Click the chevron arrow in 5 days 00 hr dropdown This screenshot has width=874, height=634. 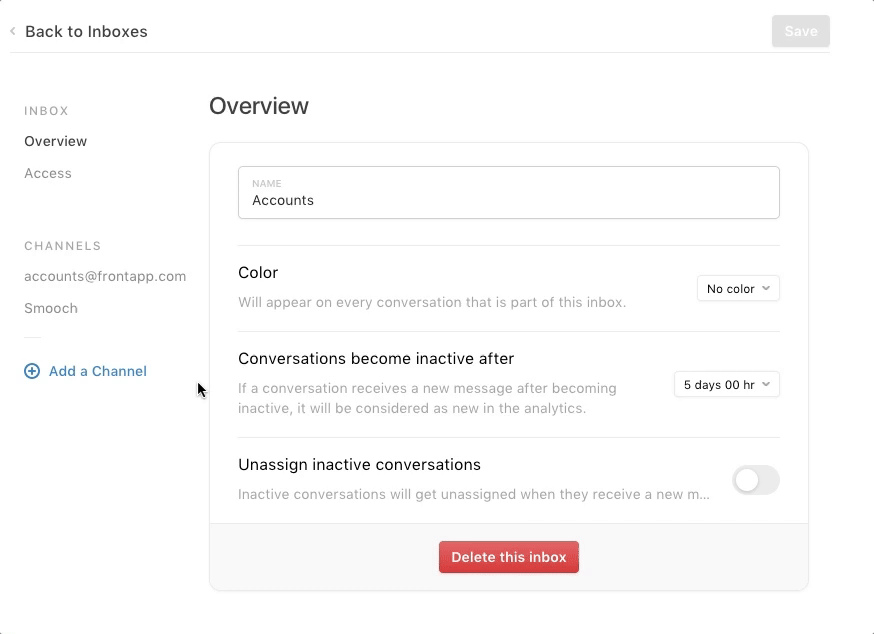pyautogui.click(x=766, y=384)
